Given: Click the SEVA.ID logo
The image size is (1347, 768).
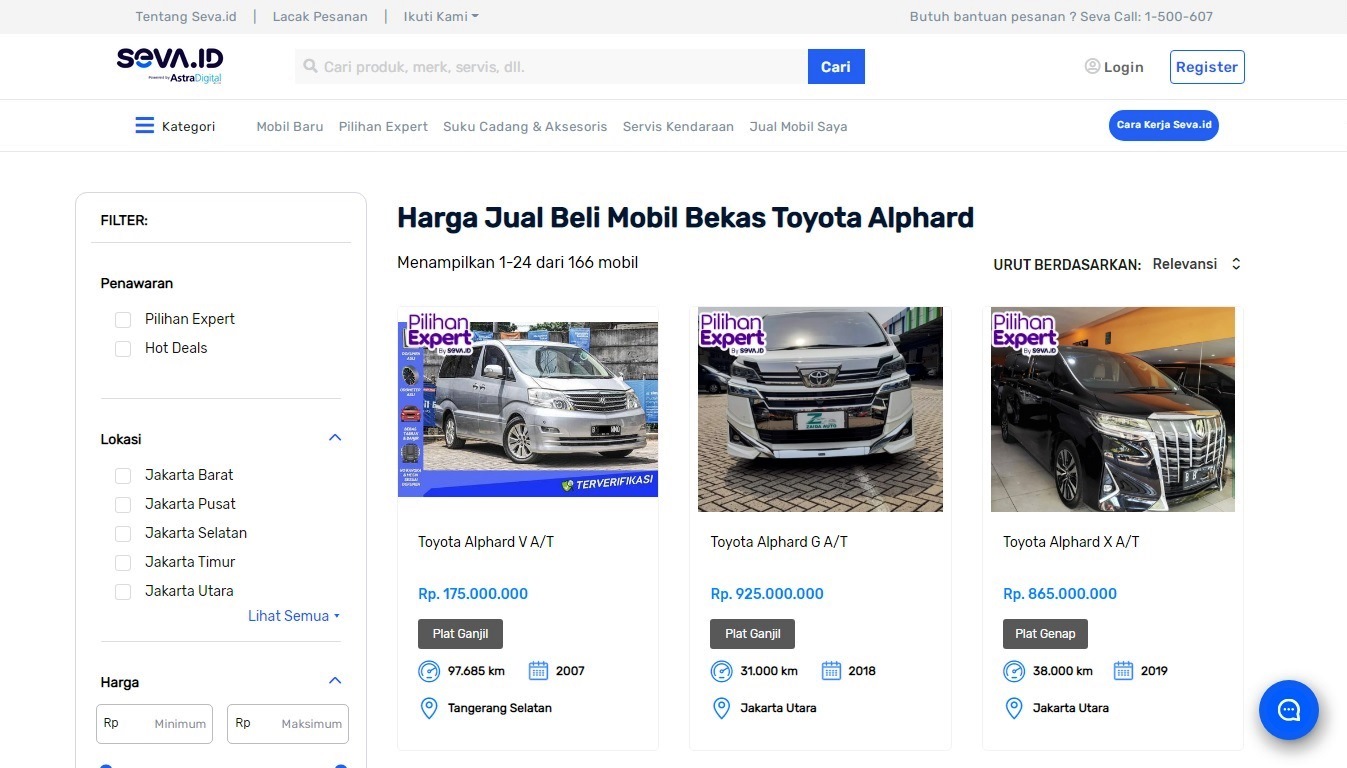Looking at the screenshot, I should point(169,66).
